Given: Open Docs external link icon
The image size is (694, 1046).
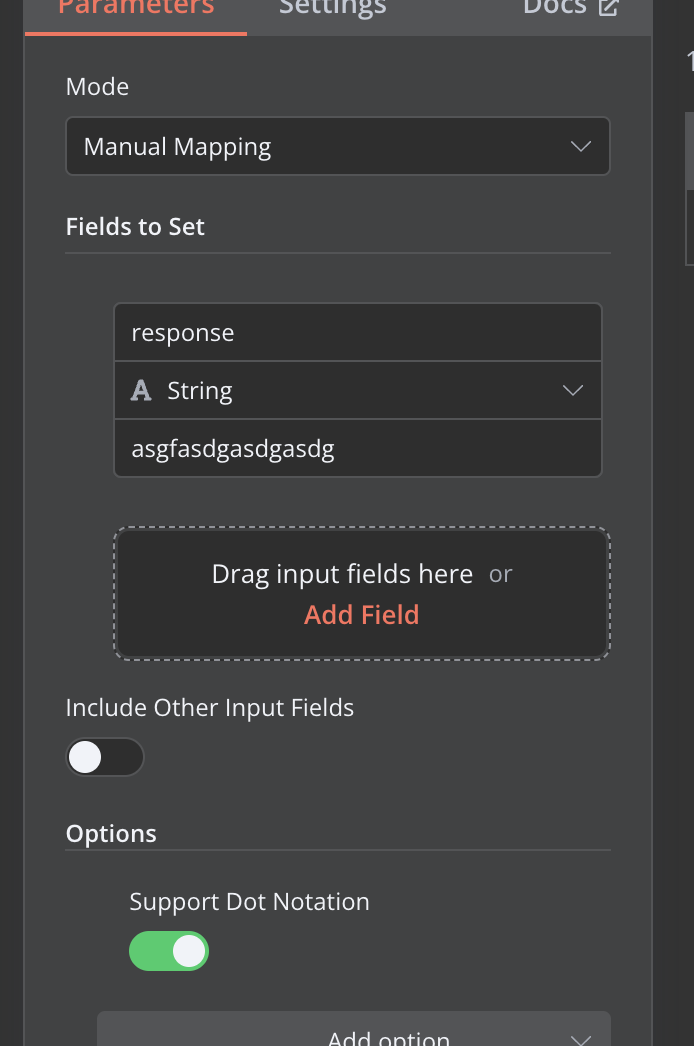Looking at the screenshot, I should click(609, 7).
